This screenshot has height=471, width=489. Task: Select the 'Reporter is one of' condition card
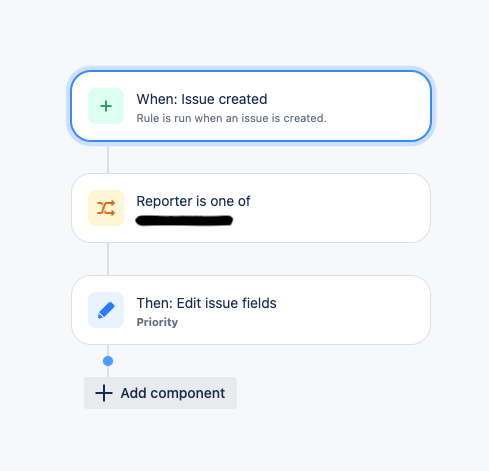(251, 208)
